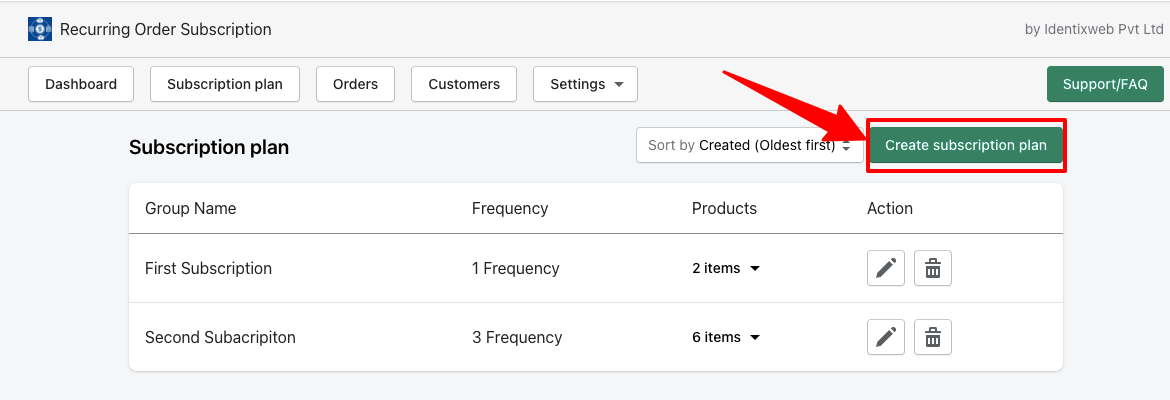1170x400 pixels.
Task: Select the Second Subacripiton group name
Action: point(220,337)
